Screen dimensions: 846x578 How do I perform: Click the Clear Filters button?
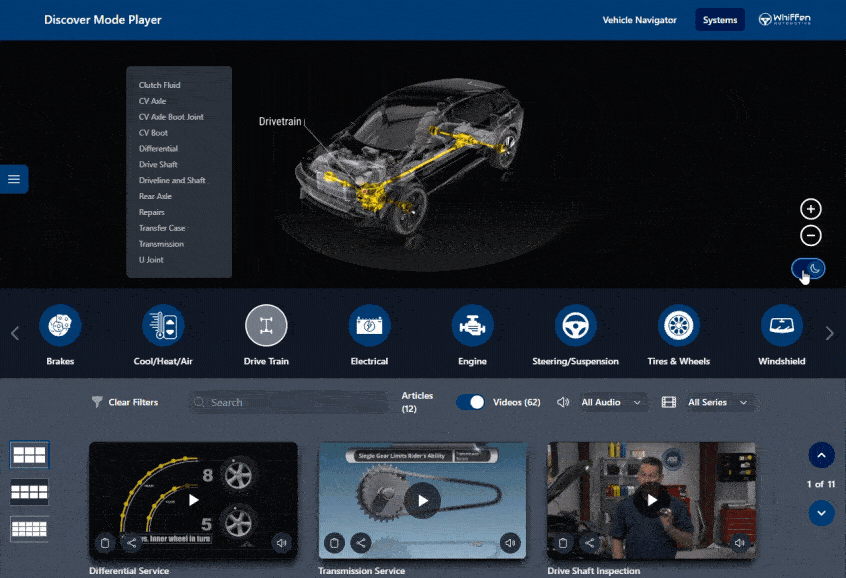[x=125, y=402]
